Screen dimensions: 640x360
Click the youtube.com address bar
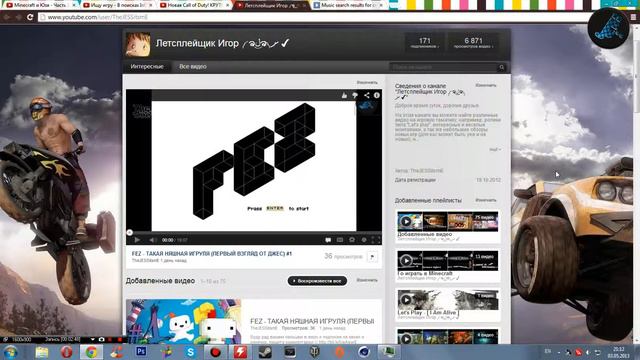314,17
